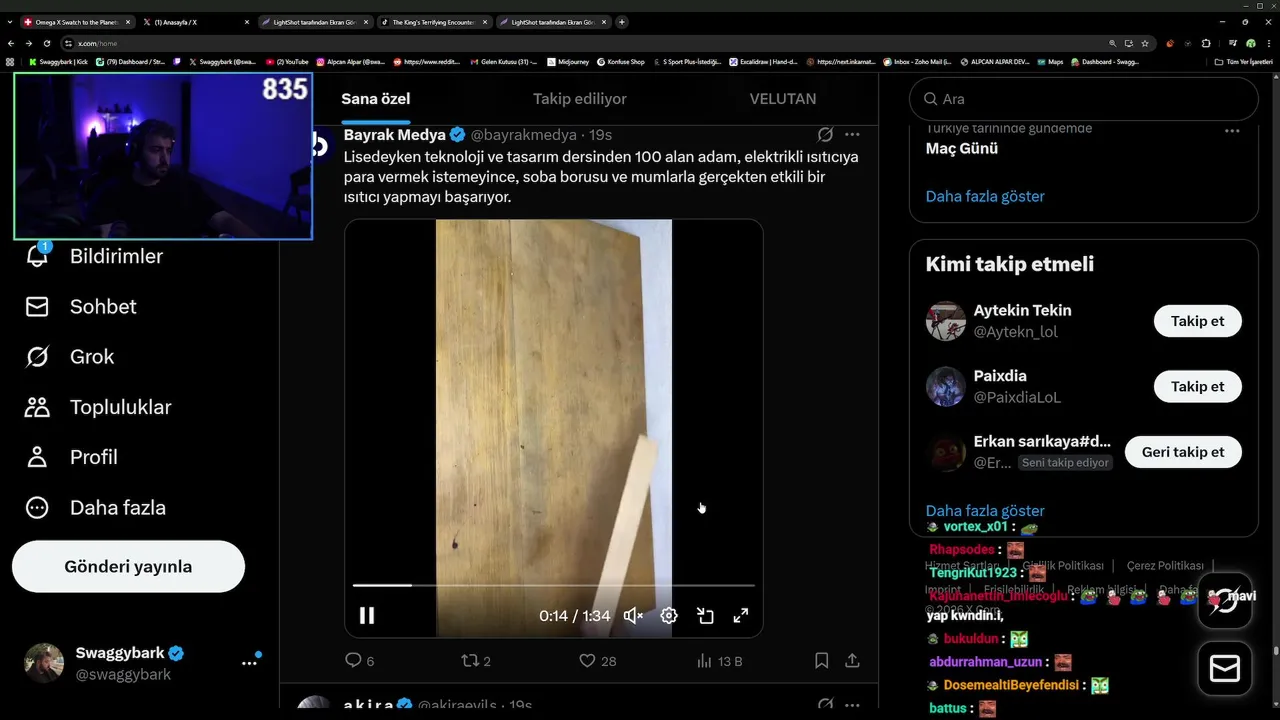Go to Topluluklar communities
Viewport: 1280px width, 720px height.
[98, 407]
